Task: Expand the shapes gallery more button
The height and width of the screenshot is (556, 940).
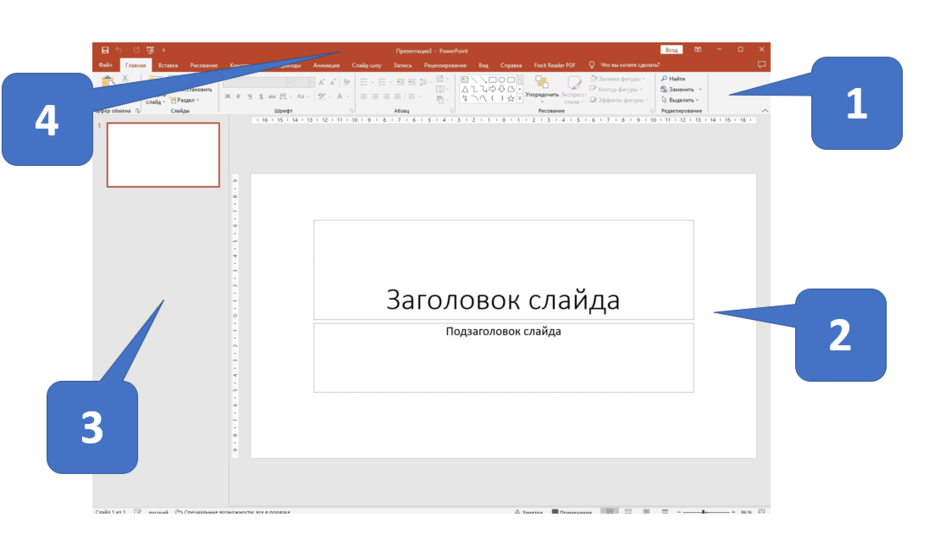Action: [520, 98]
